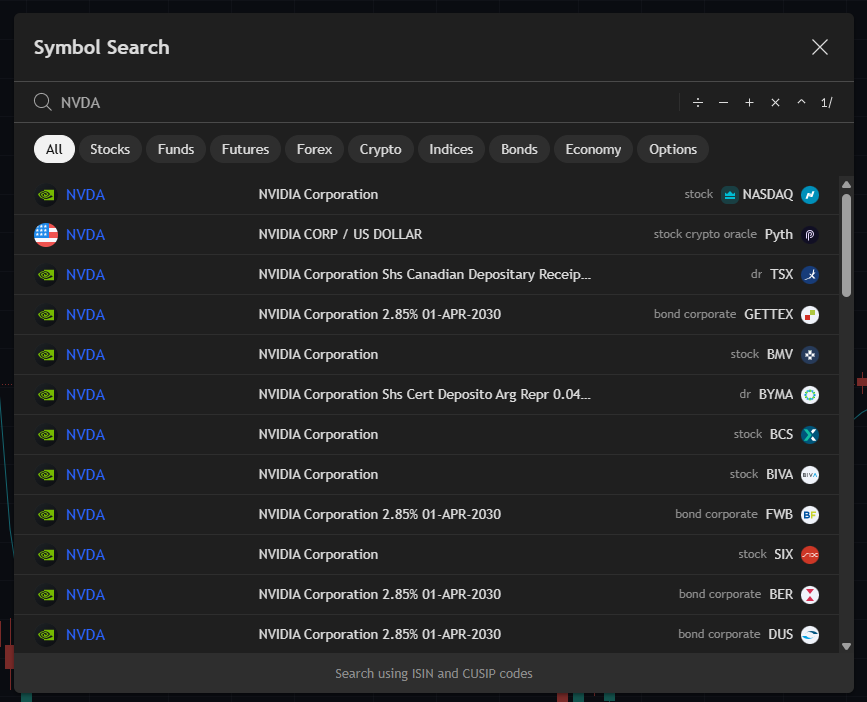Select the Canadian Depositary Receipt description

pos(425,275)
